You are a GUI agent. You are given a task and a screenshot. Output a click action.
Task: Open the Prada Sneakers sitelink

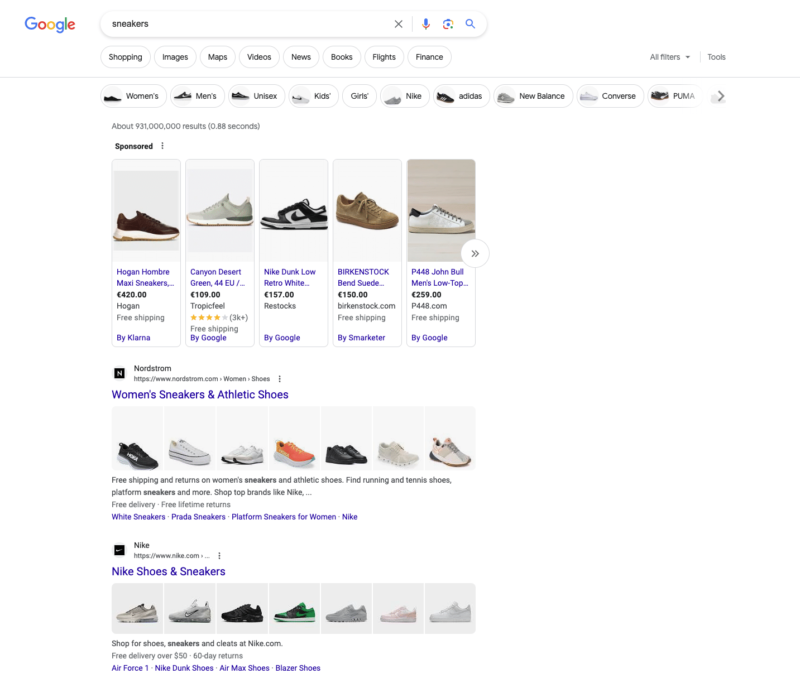[198, 517]
